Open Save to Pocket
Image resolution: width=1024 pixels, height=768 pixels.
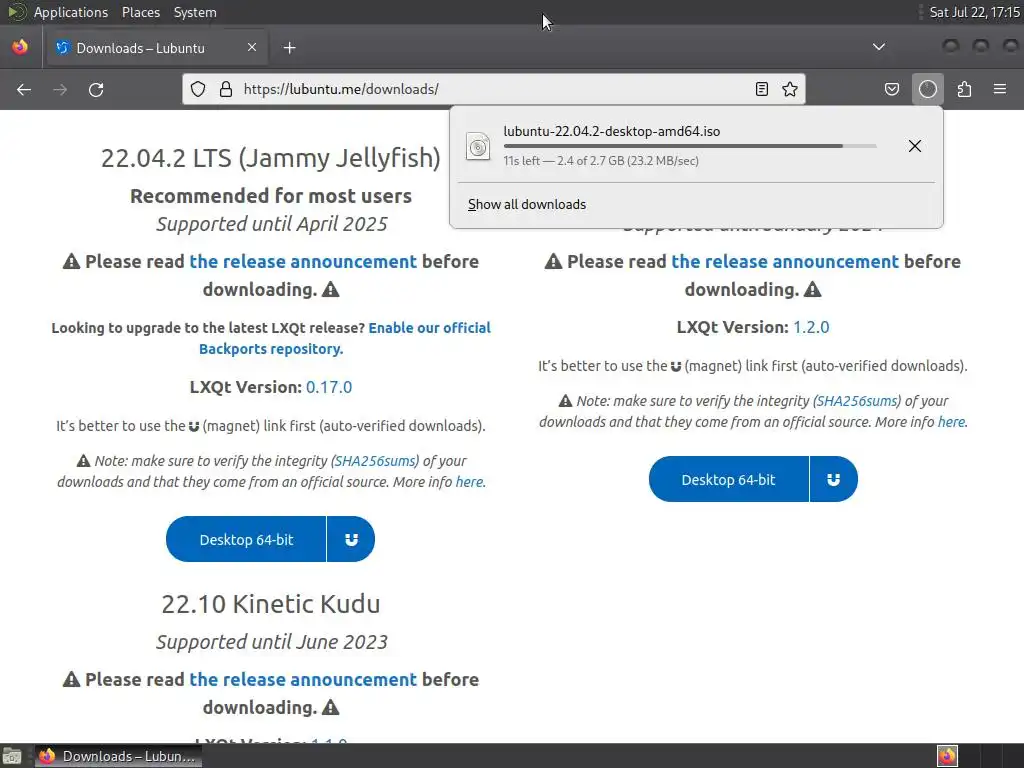click(x=891, y=89)
